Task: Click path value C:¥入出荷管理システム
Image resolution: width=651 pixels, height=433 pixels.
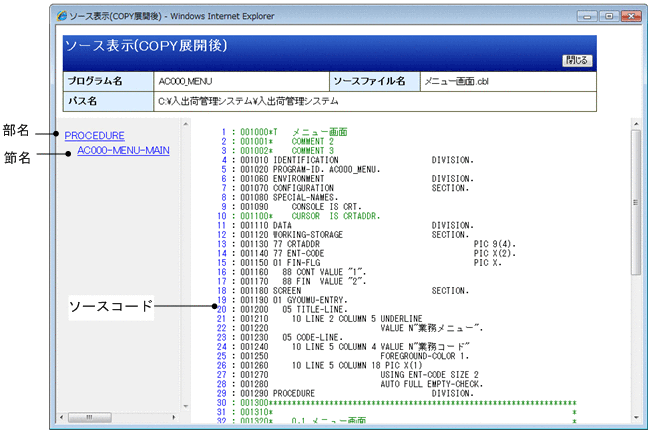Action: click(x=248, y=101)
